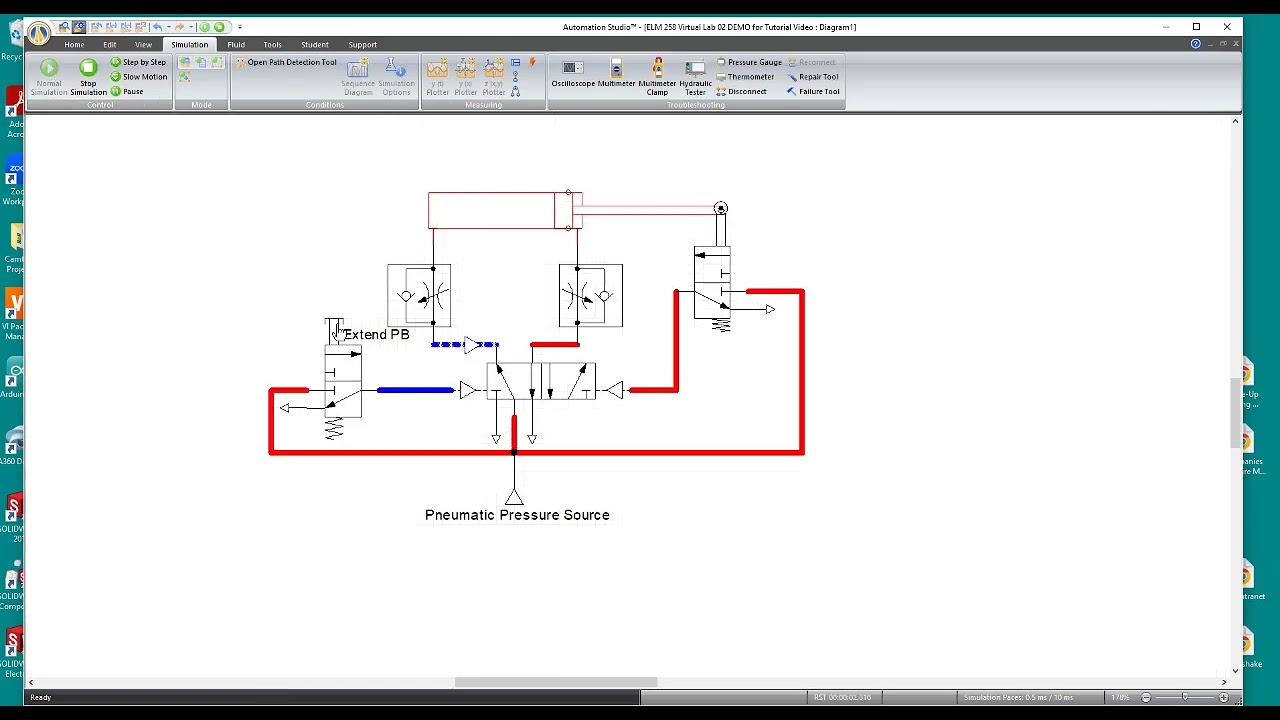The width and height of the screenshot is (1280, 720).
Task: Open Simulation Options
Action: click(x=396, y=77)
